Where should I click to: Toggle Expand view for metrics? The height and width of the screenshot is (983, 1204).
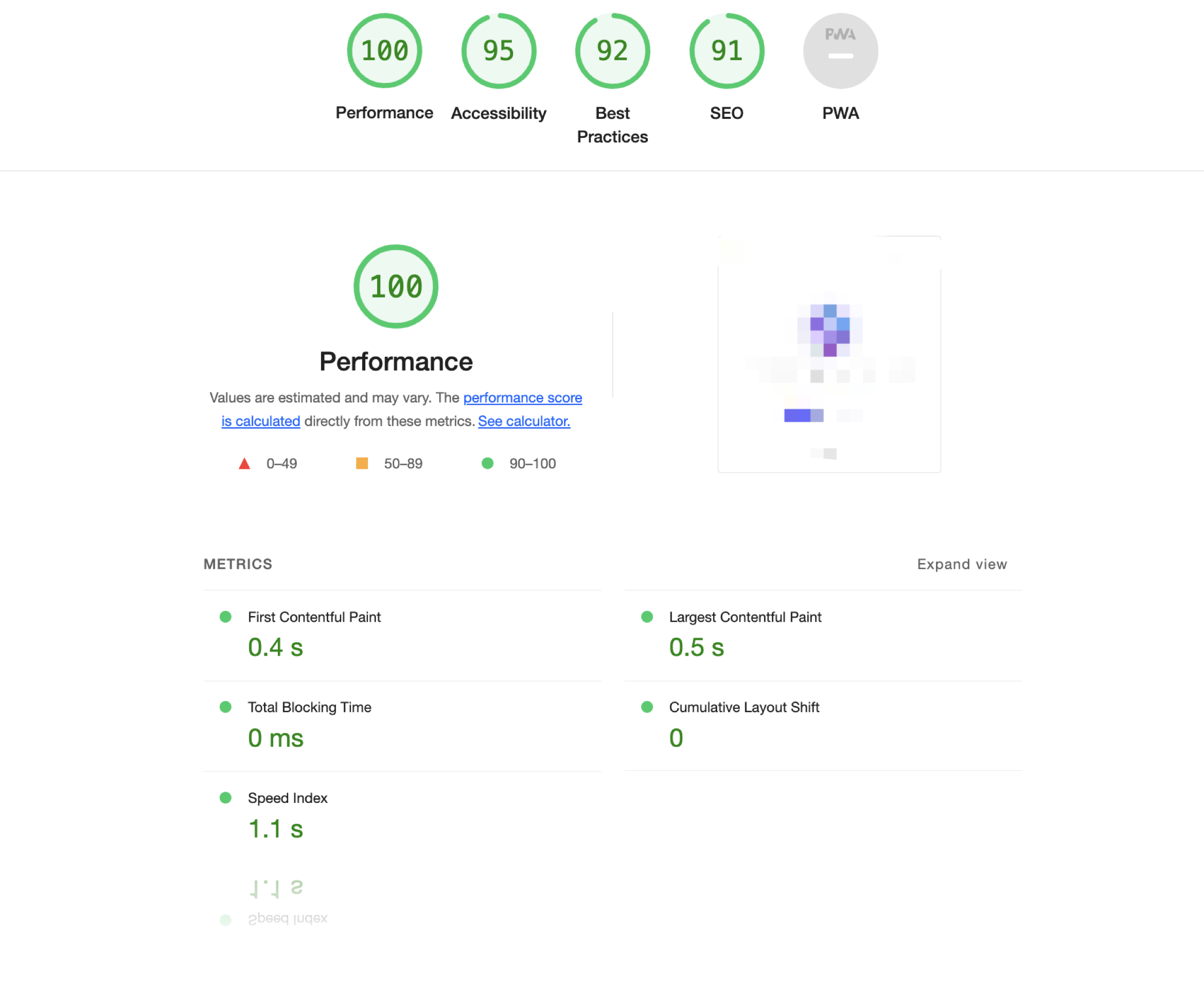point(962,564)
